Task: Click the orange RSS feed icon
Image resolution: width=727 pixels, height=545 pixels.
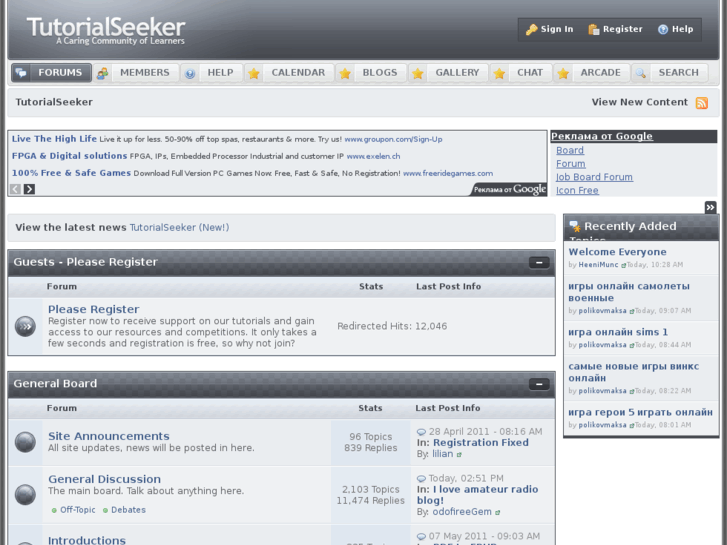Action: pos(701,103)
